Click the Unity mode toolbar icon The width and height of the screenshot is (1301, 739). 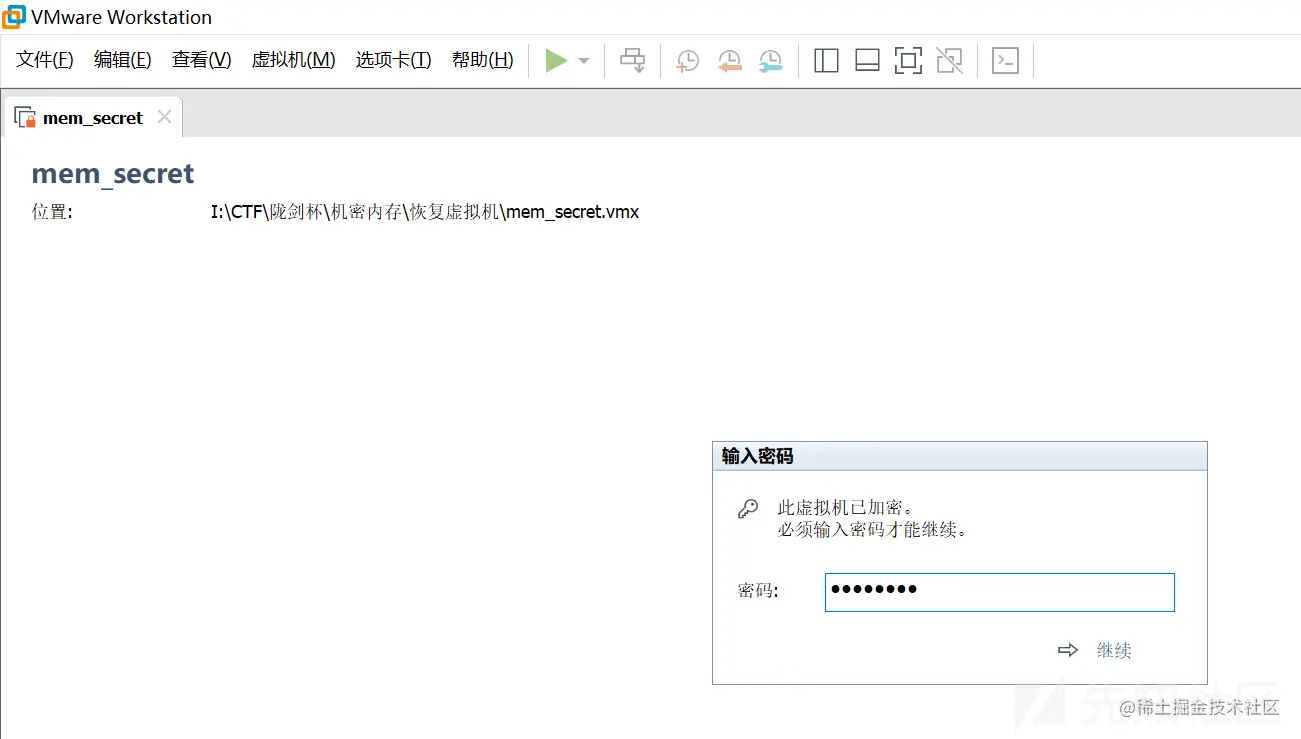949,61
